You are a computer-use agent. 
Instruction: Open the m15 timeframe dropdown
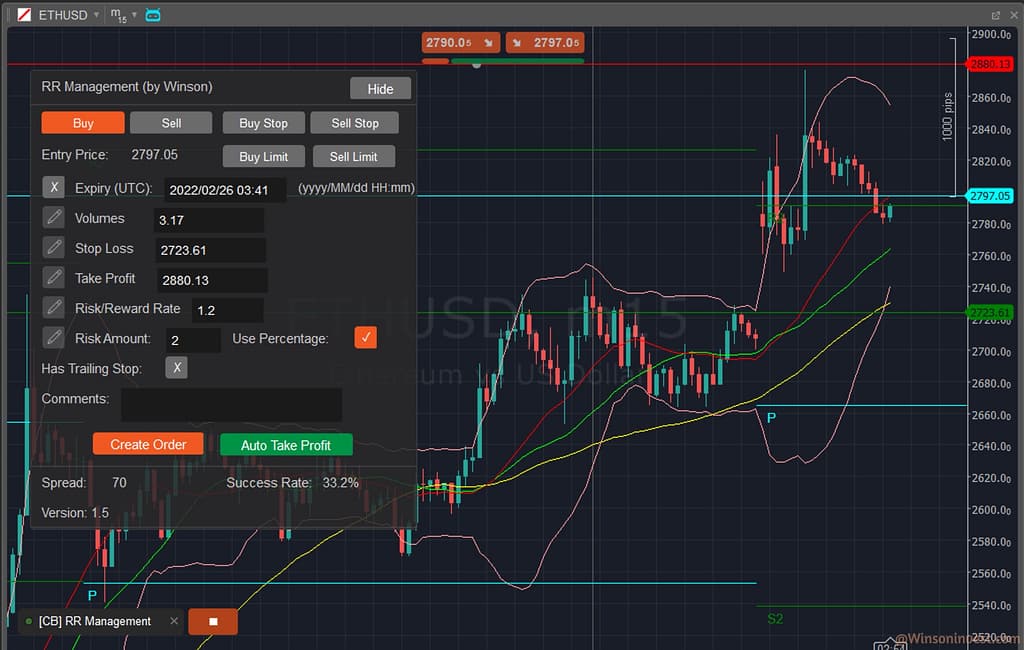pos(119,15)
